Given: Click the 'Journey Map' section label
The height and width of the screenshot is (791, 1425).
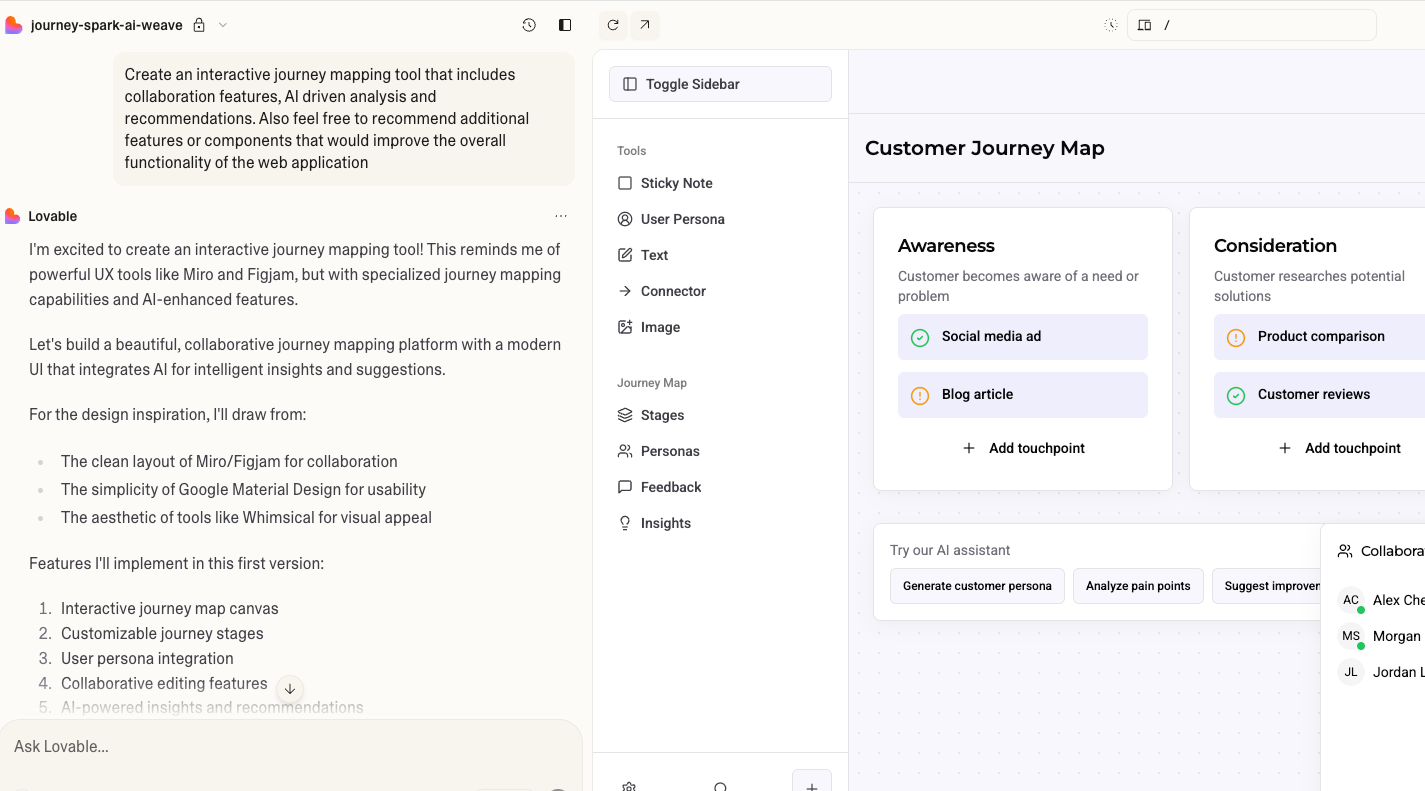Looking at the screenshot, I should tap(652, 383).
